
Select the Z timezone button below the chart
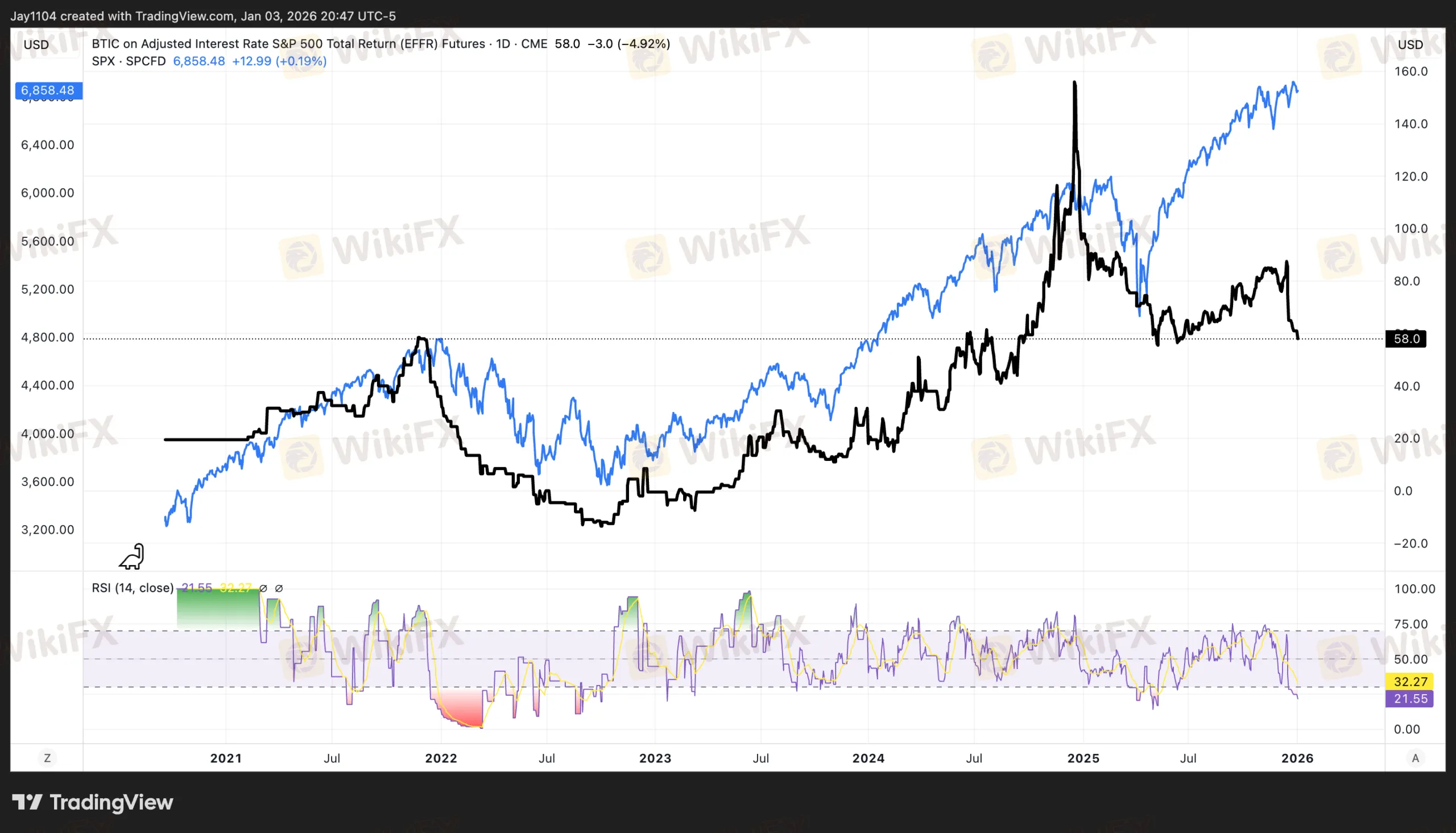[x=48, y=757]
